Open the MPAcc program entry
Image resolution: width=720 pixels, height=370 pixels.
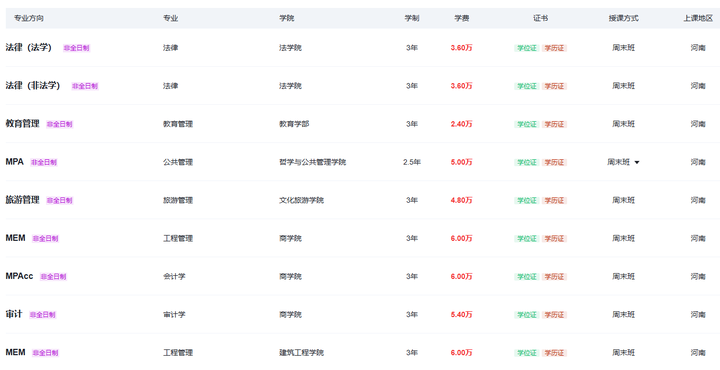tap(19, 276)
